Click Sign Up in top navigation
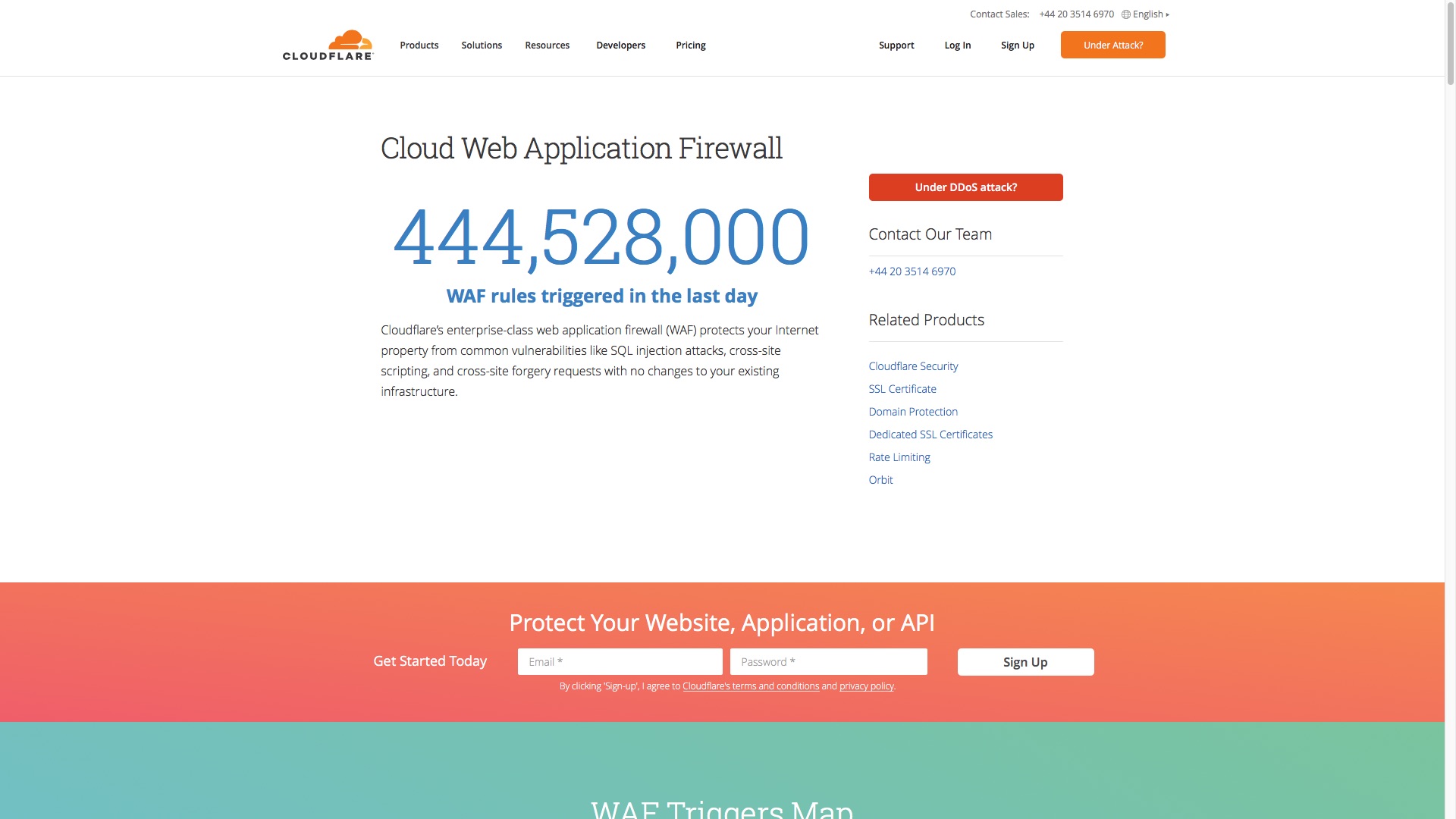This screenshot has width=1456, height=819. point(1017,45)
